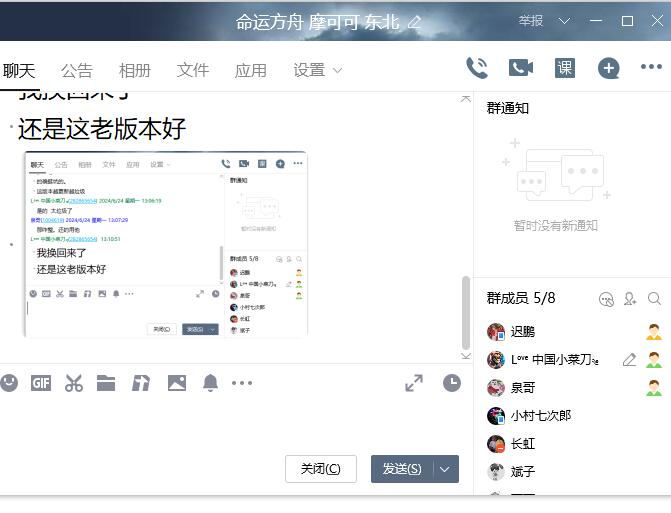Open the 课 group class icon
This screenshot has width=671, height=513.
coord(565,68)
